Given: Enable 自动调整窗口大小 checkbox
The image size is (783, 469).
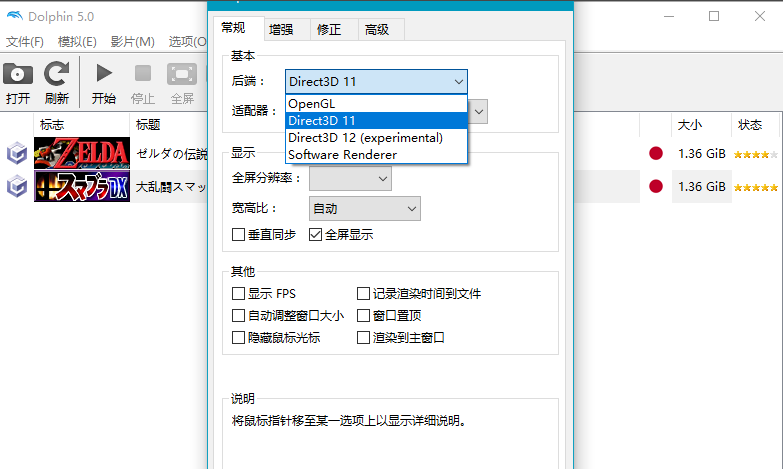Looking at the screenshot, I should [x=238, y=315].
